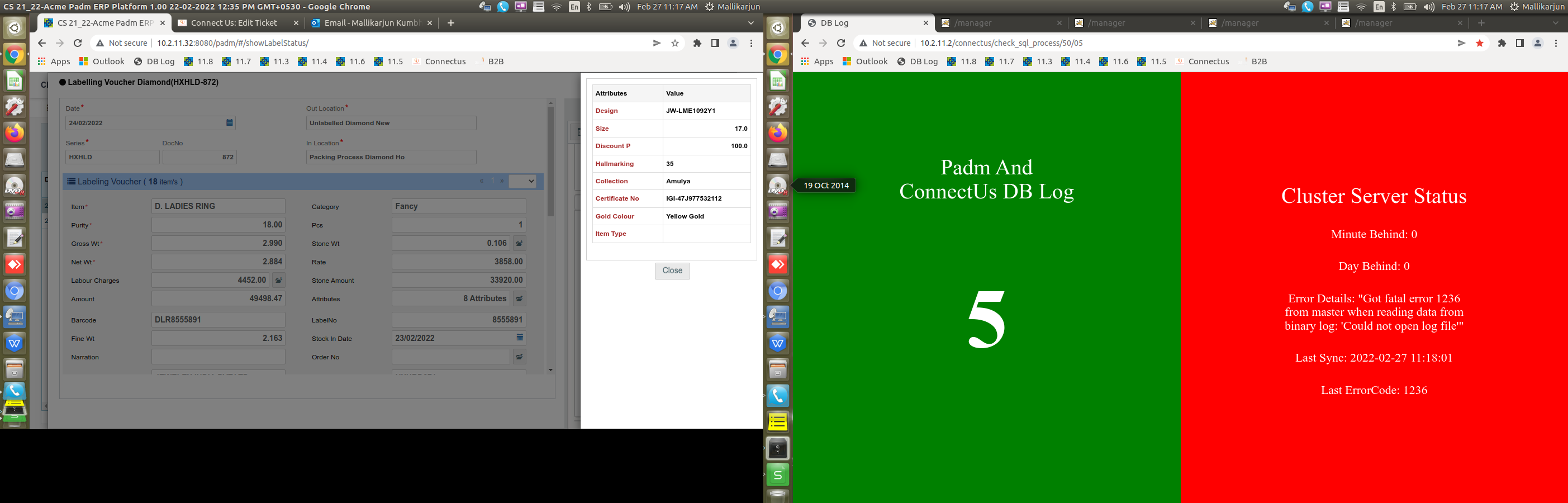Open WPS Writer from the left dock
The height and width of the screenshot is (503, 1568).
pyautogui.click(x=15, y=343)
